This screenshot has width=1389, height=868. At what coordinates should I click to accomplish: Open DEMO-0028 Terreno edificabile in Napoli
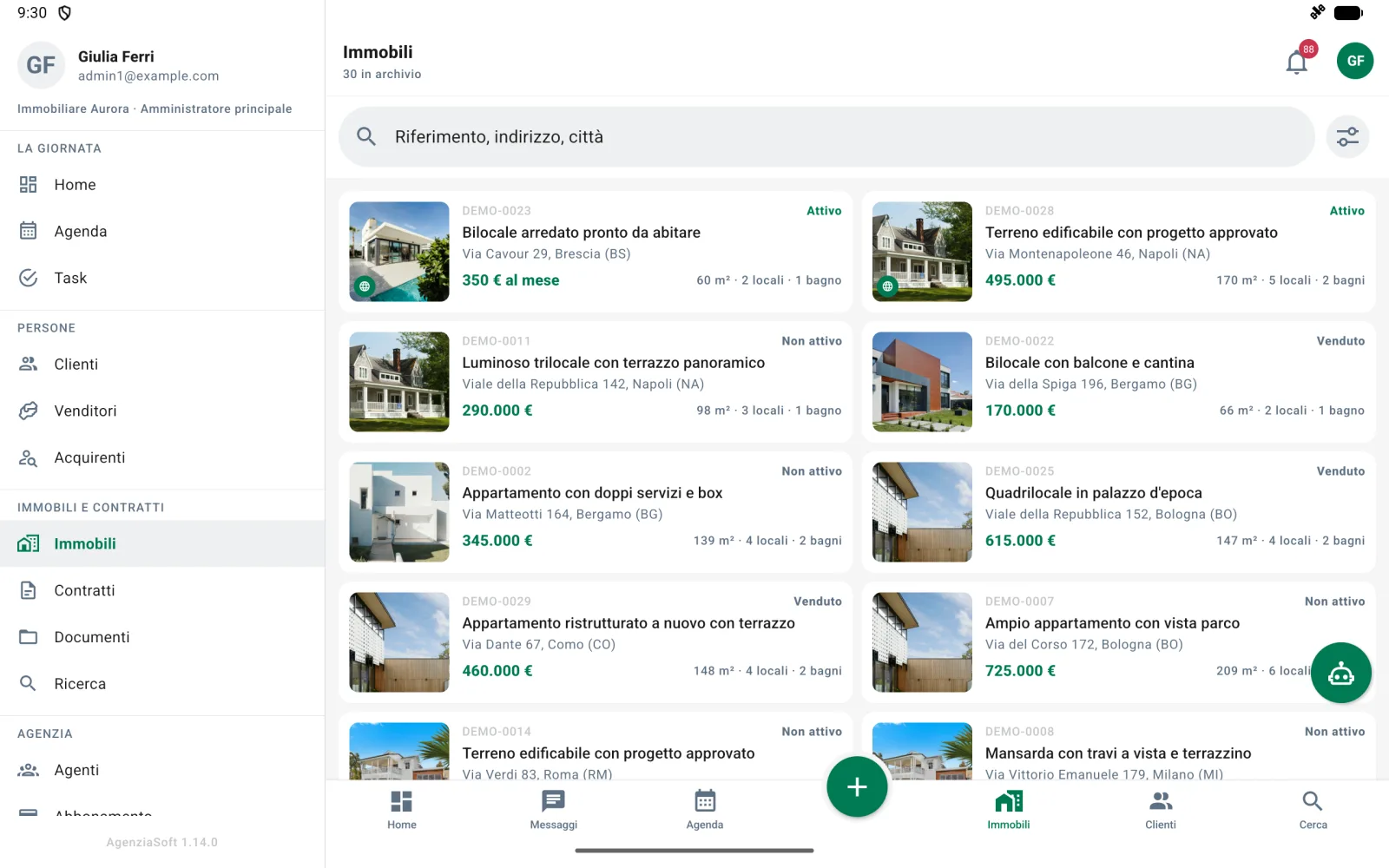(x=1119, y=252)
